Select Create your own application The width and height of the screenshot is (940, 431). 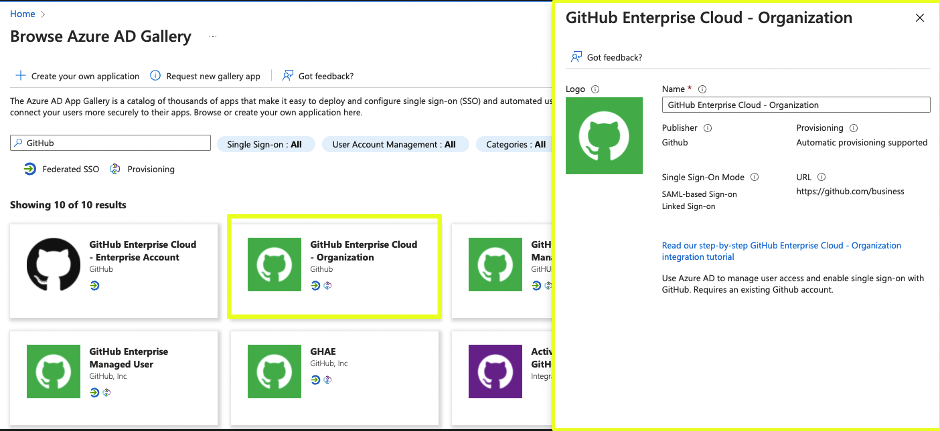[x=85, y=76]
